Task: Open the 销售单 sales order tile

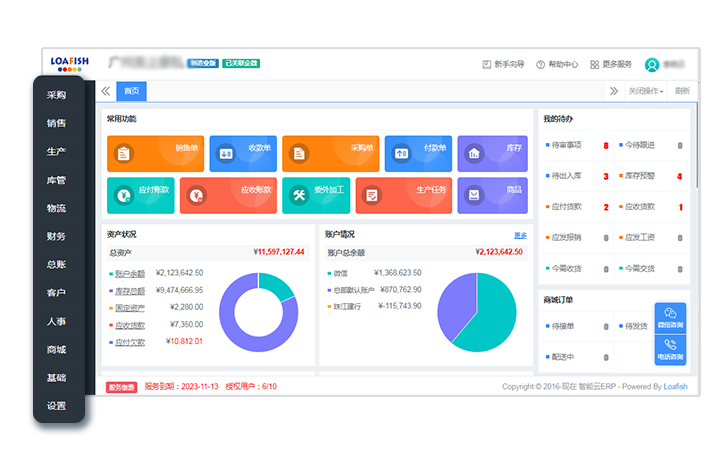Action: (155, 153)
